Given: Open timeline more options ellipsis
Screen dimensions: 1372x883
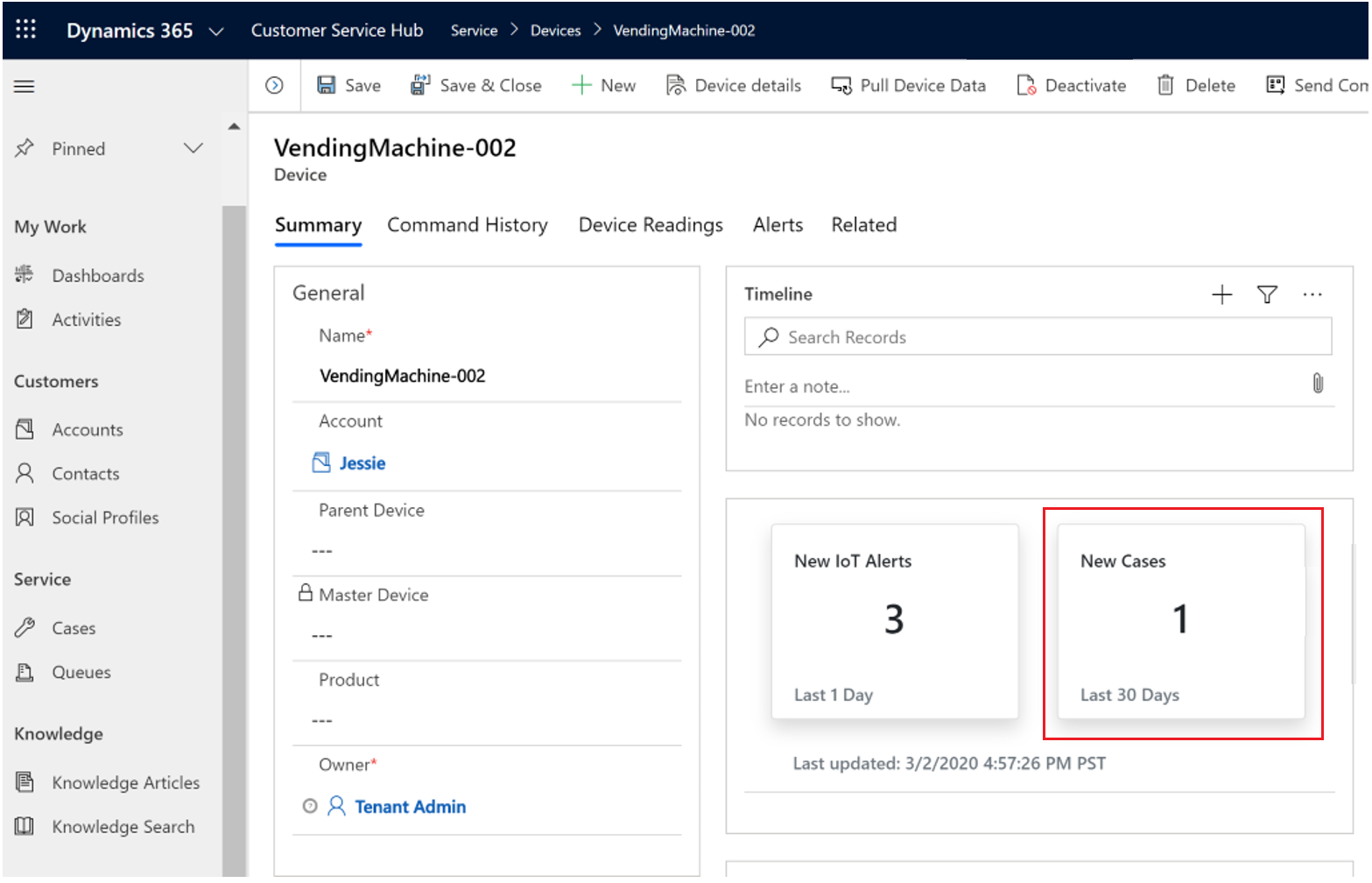Looking at the screenshot, I should pyautogui.click(x=1312, y=294).
